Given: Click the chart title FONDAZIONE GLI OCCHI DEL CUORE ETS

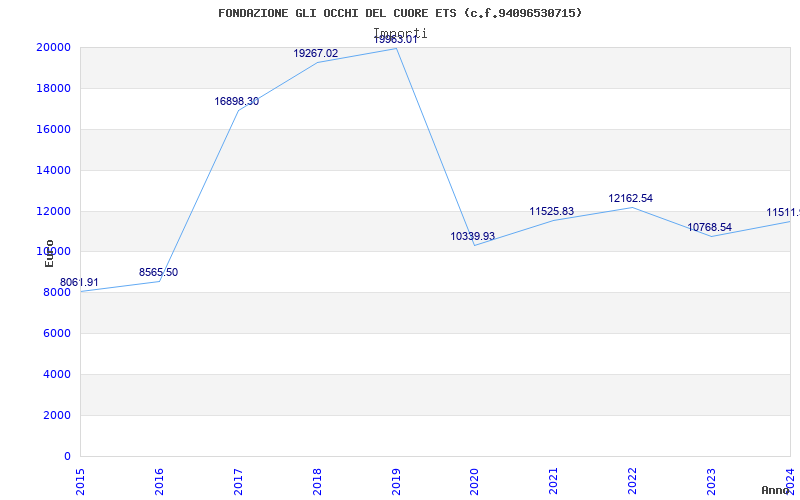Looking at the screenshot, I should (400, 13).
